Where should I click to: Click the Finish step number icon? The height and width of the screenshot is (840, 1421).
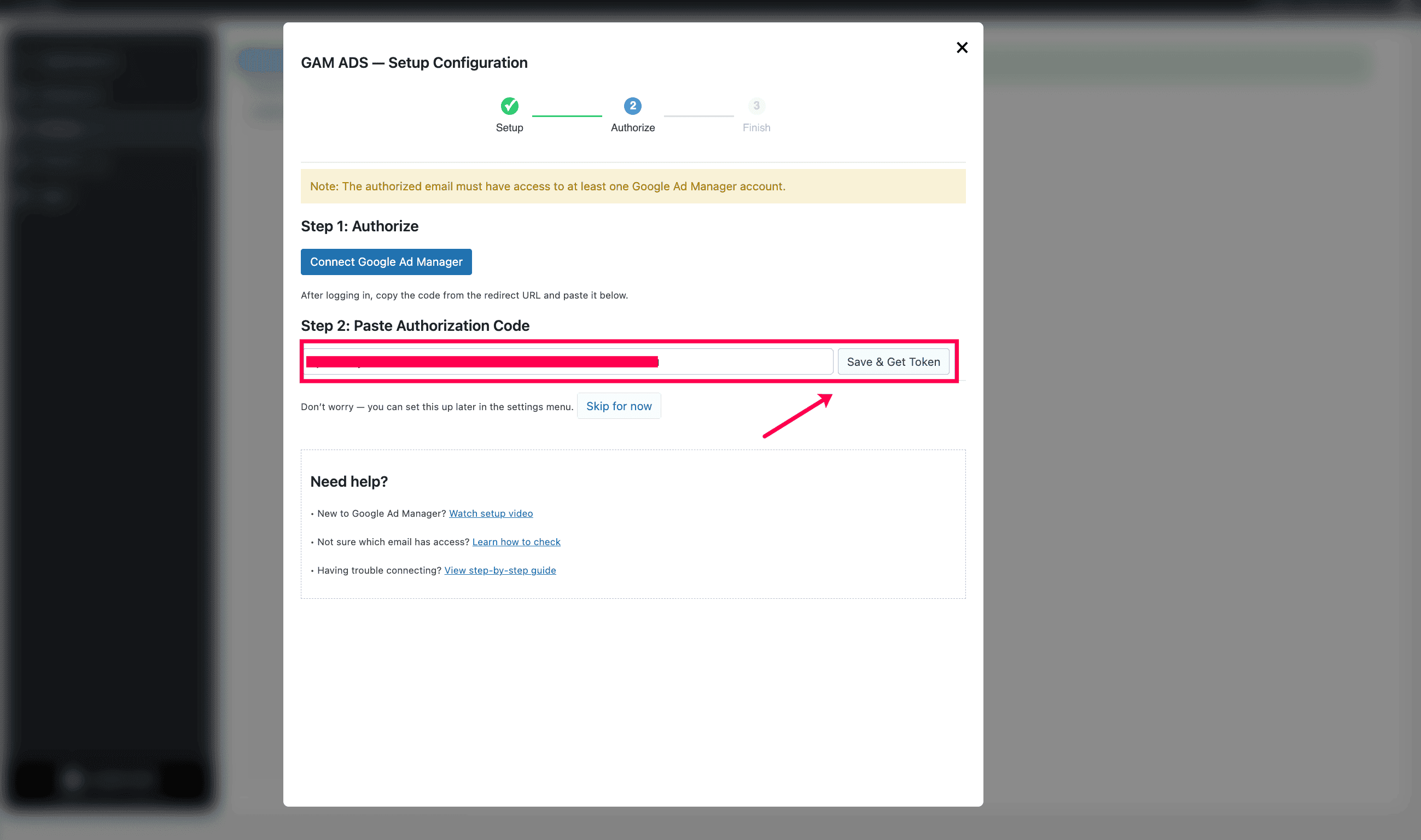tap(756, 106)
